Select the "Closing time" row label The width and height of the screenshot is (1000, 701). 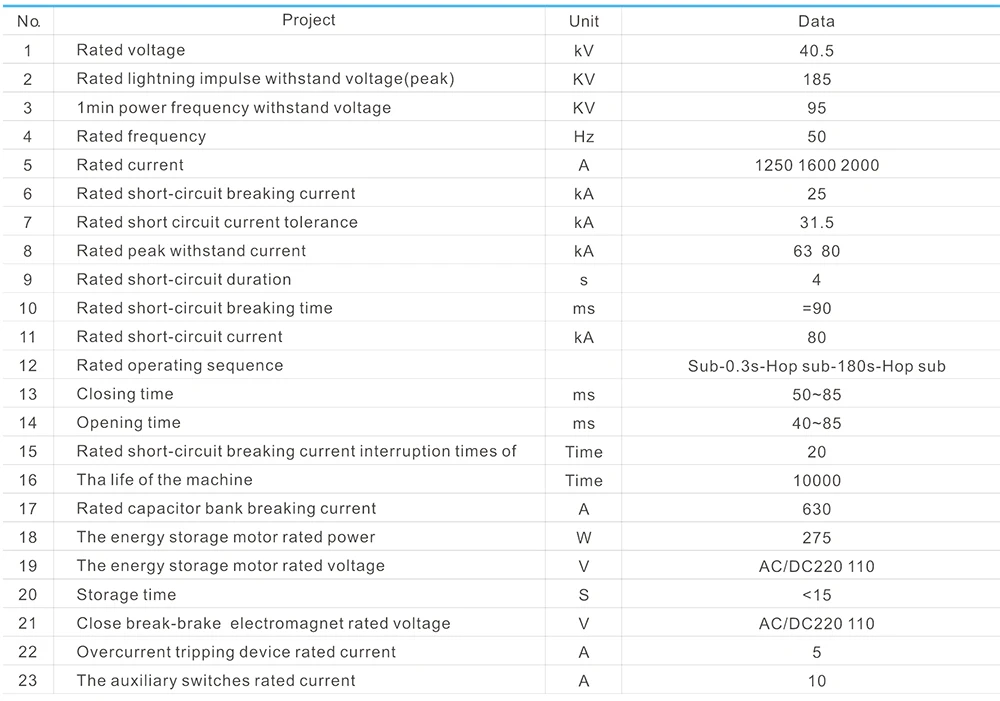click(x=124, y=394)
